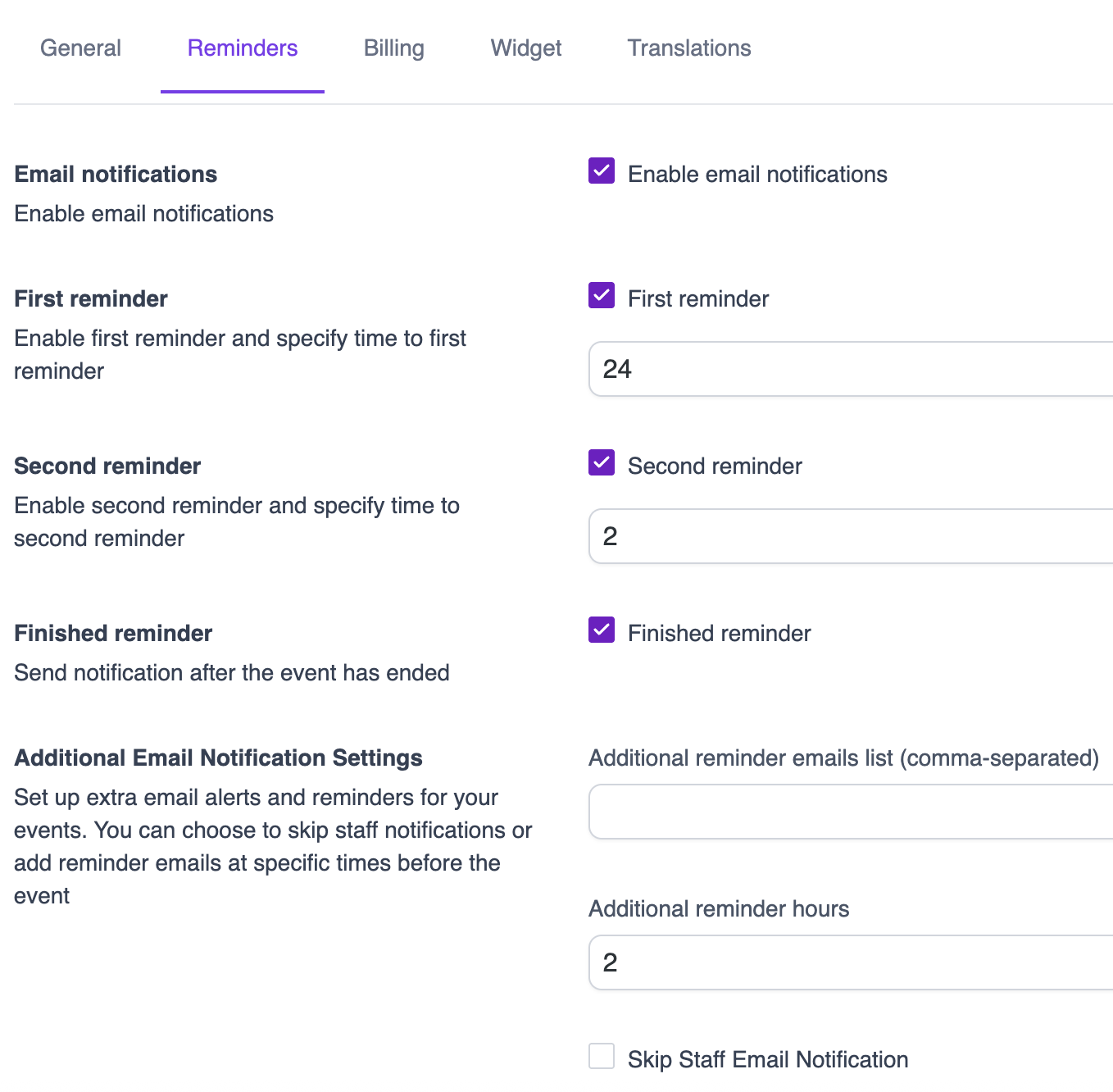Toggle off the Second reminder checkbox
The width and height of the screenshot is (1113, 1092).
pyautogui.click(x=602, y=463)
